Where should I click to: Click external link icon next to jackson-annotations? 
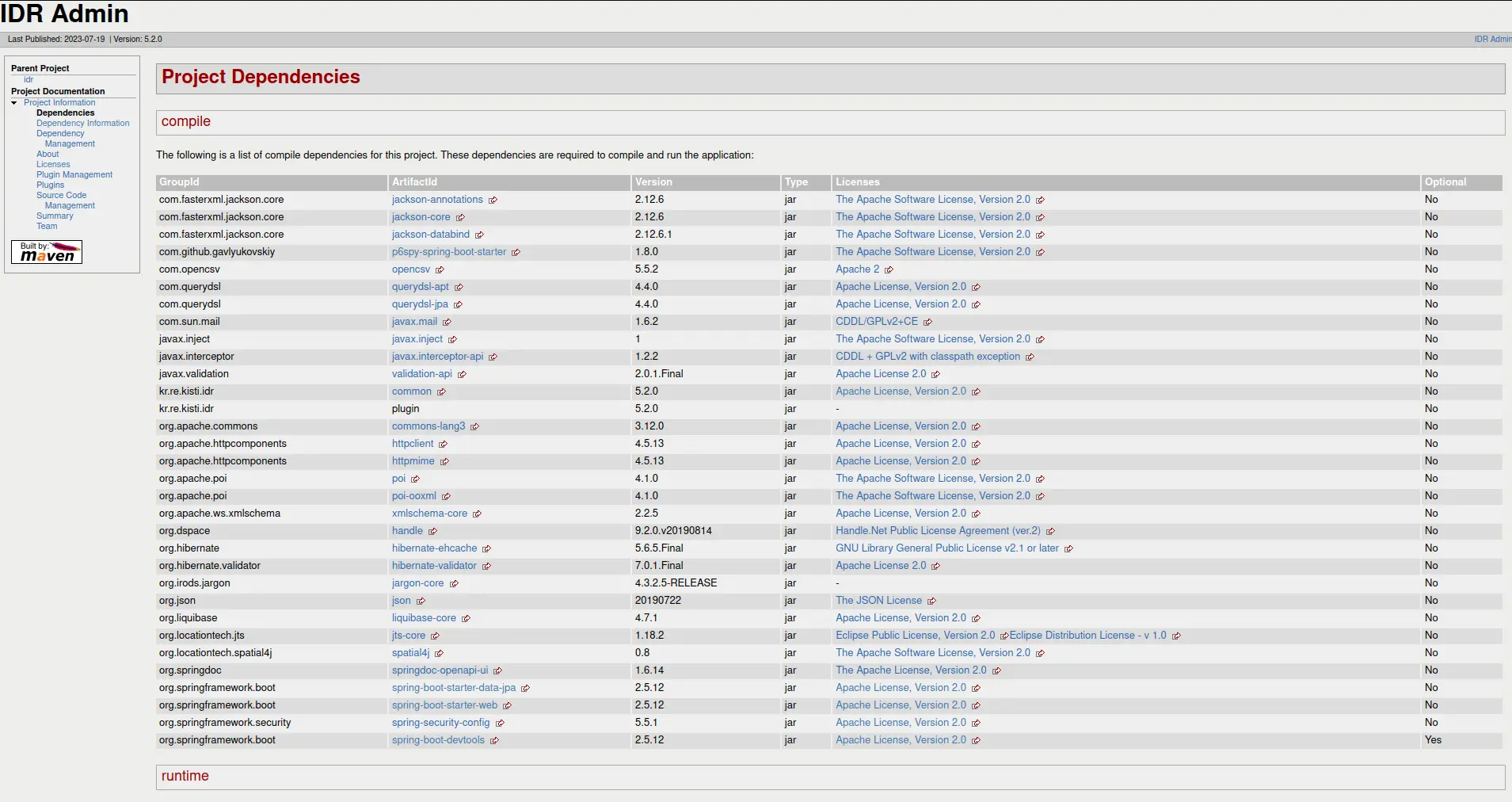click(493, 200)
